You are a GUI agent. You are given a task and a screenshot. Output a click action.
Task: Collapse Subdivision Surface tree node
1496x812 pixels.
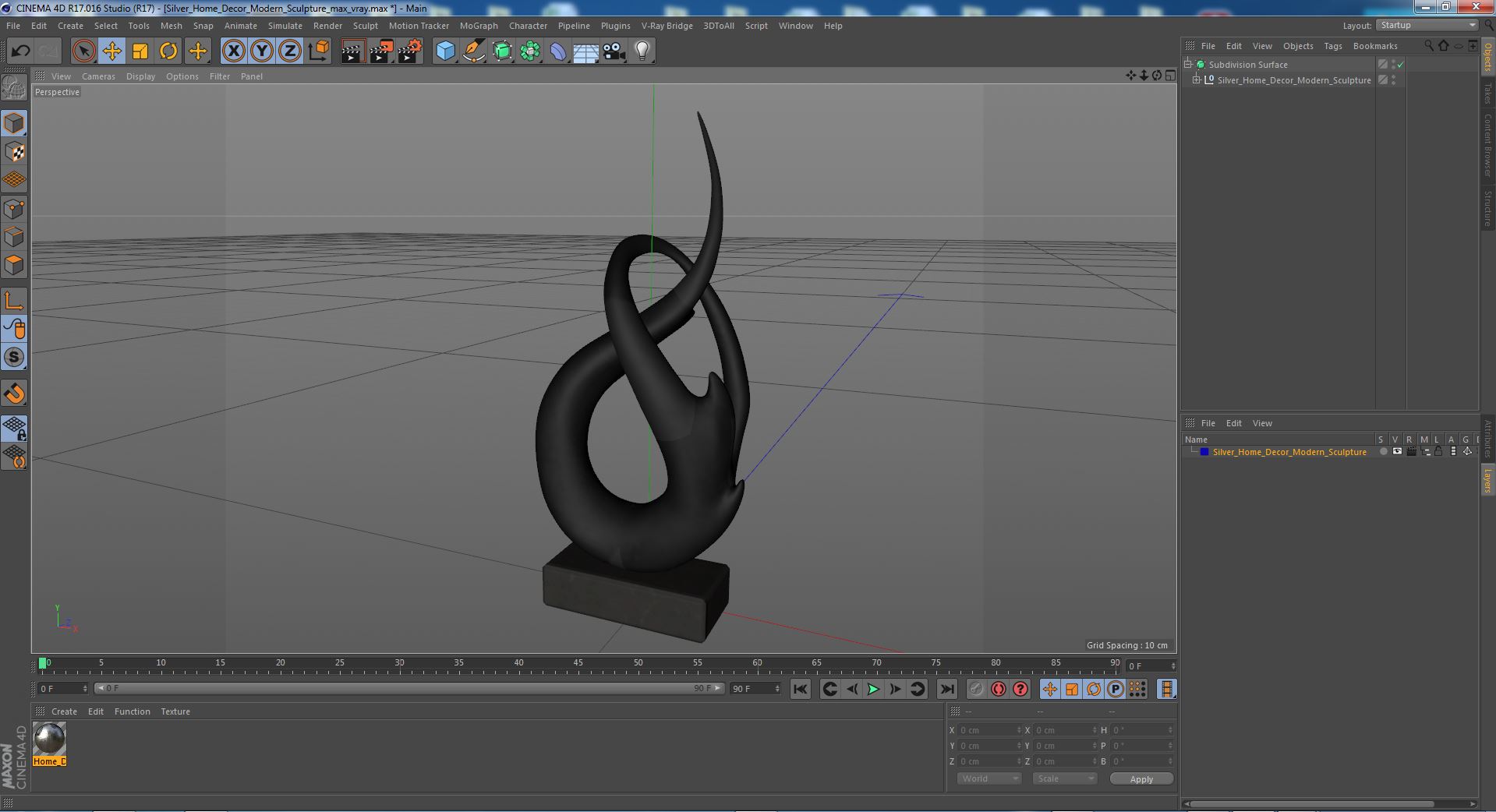(1188, 65)
